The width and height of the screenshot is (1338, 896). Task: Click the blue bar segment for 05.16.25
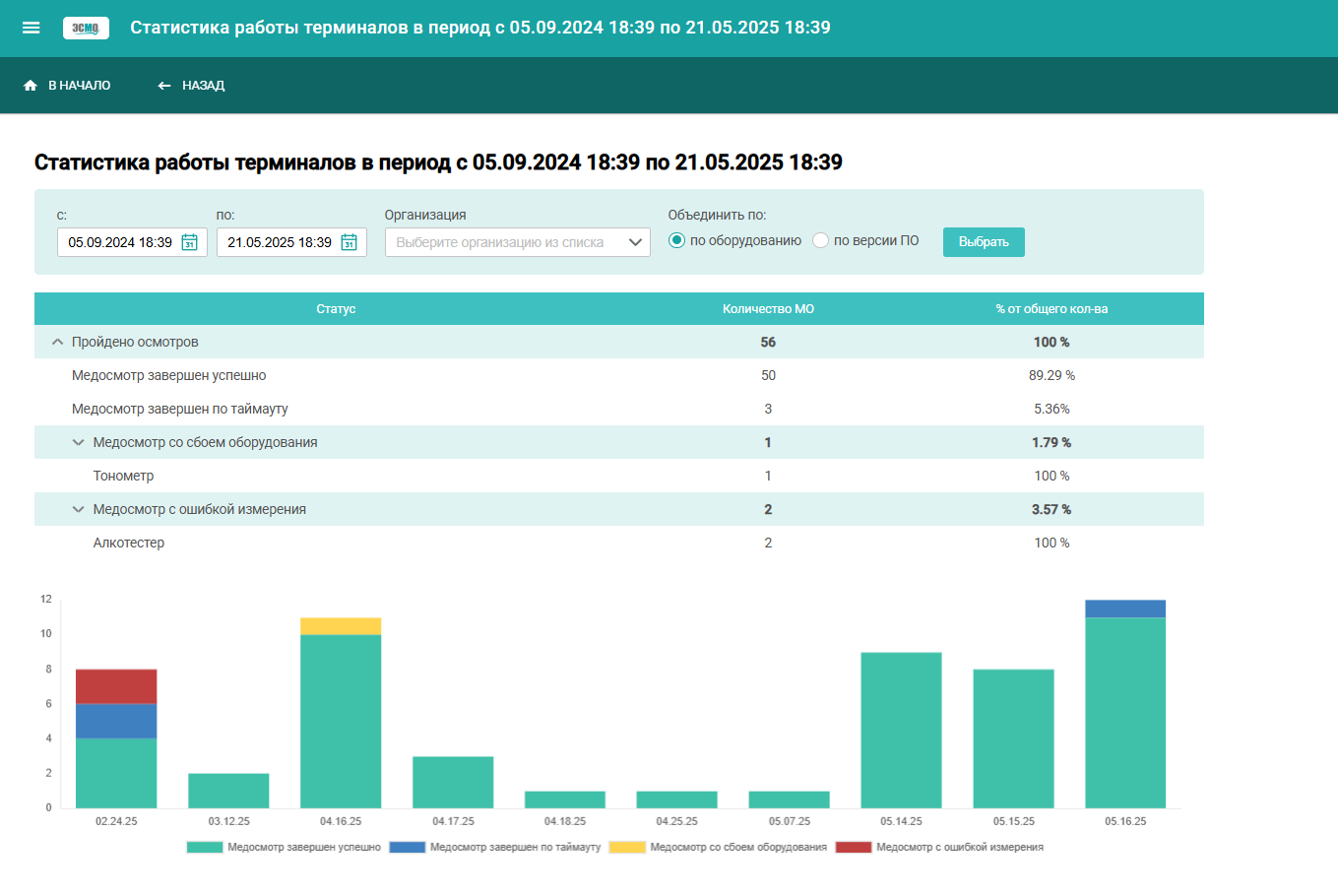pyautogui.click(x=1125, y=608)
